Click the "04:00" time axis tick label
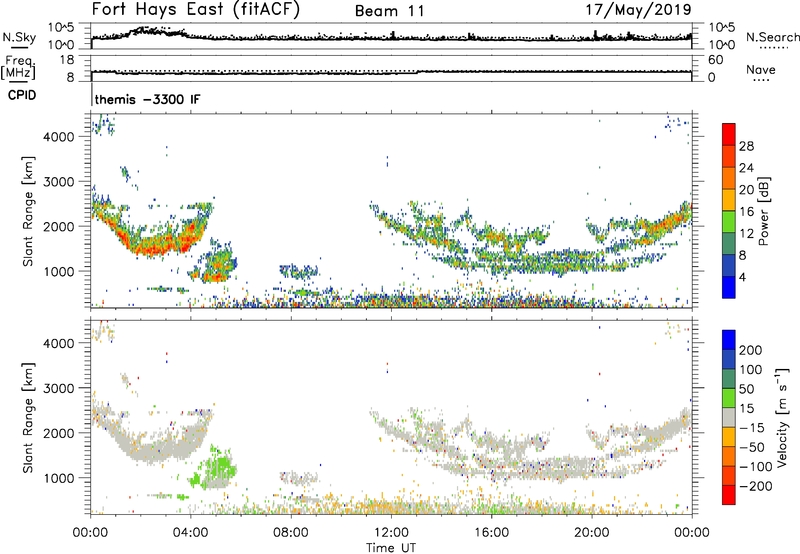This screenshot has width=800, height=554. 190,533
